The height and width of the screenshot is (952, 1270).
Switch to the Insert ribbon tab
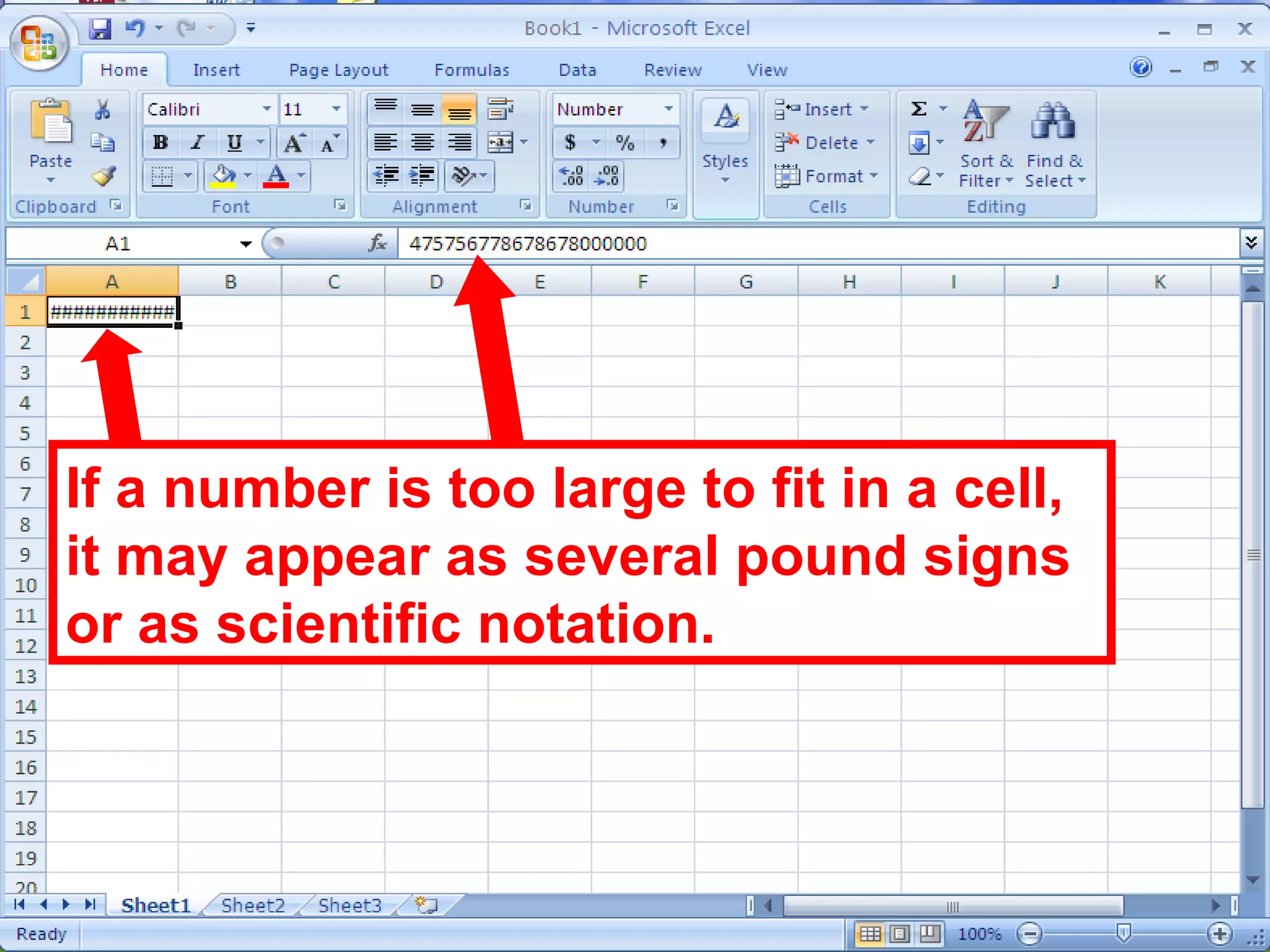(216, 70)
